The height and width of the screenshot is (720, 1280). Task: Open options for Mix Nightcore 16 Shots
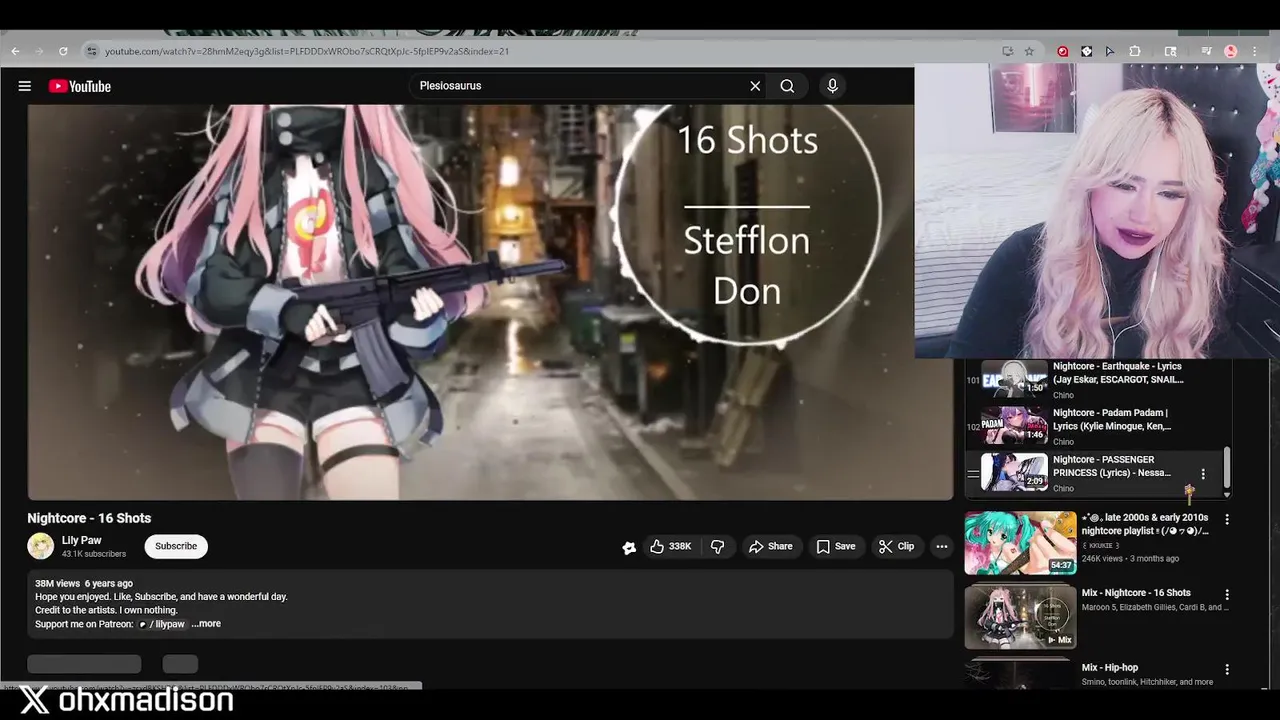click(1227, 595)
